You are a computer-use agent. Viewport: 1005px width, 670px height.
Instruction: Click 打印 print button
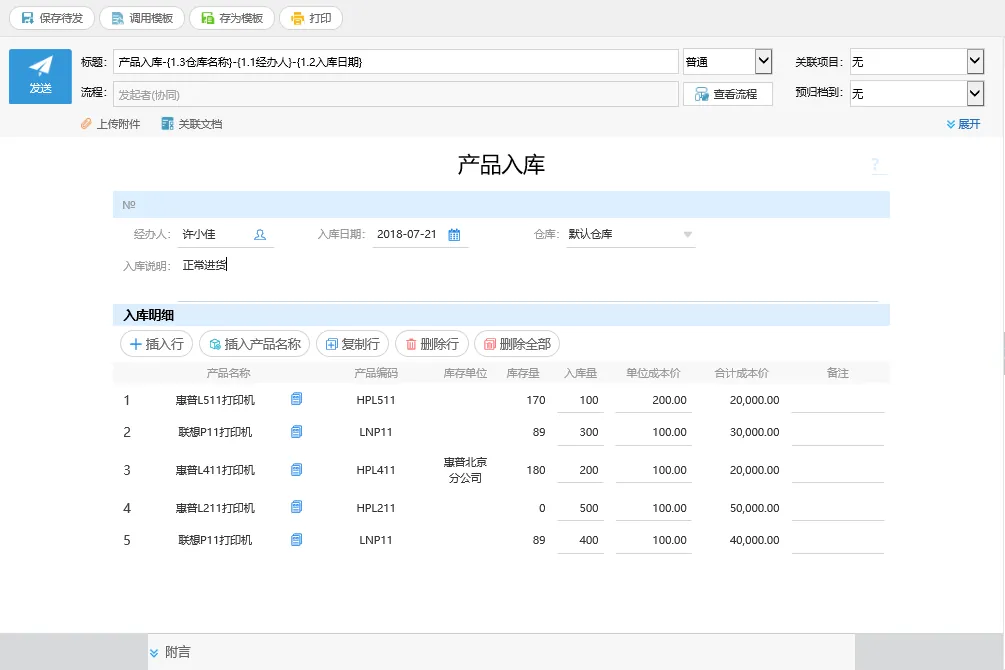311,18
